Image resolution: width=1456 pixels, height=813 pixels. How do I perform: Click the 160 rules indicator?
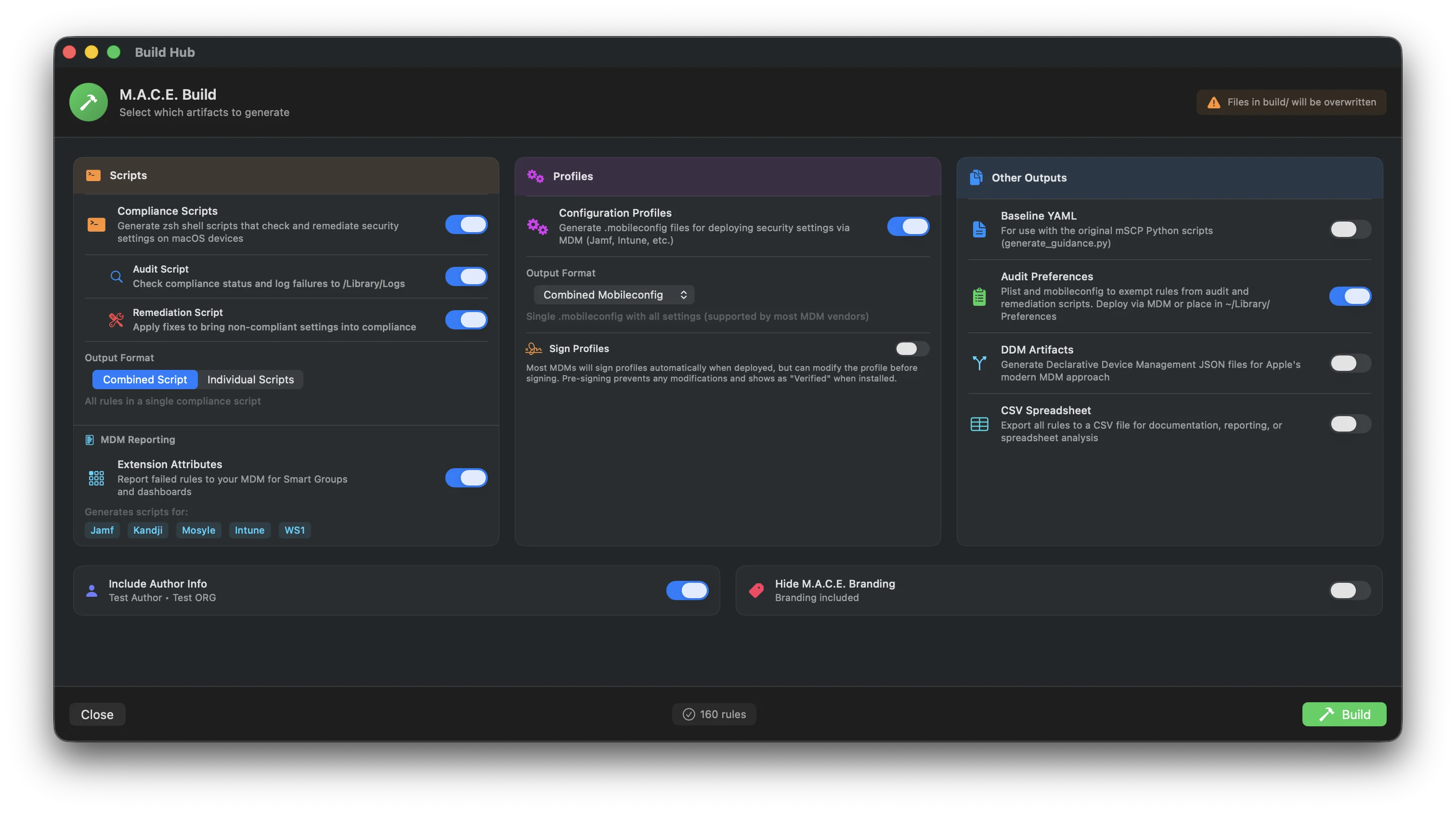pos(714,714)
